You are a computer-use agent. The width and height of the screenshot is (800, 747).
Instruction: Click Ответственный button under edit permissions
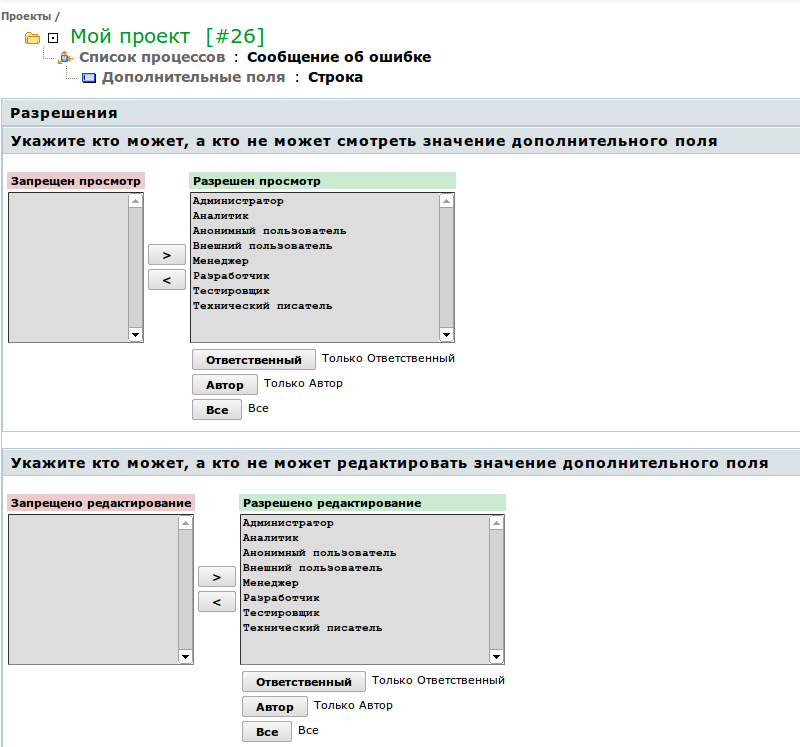[303, 682]
